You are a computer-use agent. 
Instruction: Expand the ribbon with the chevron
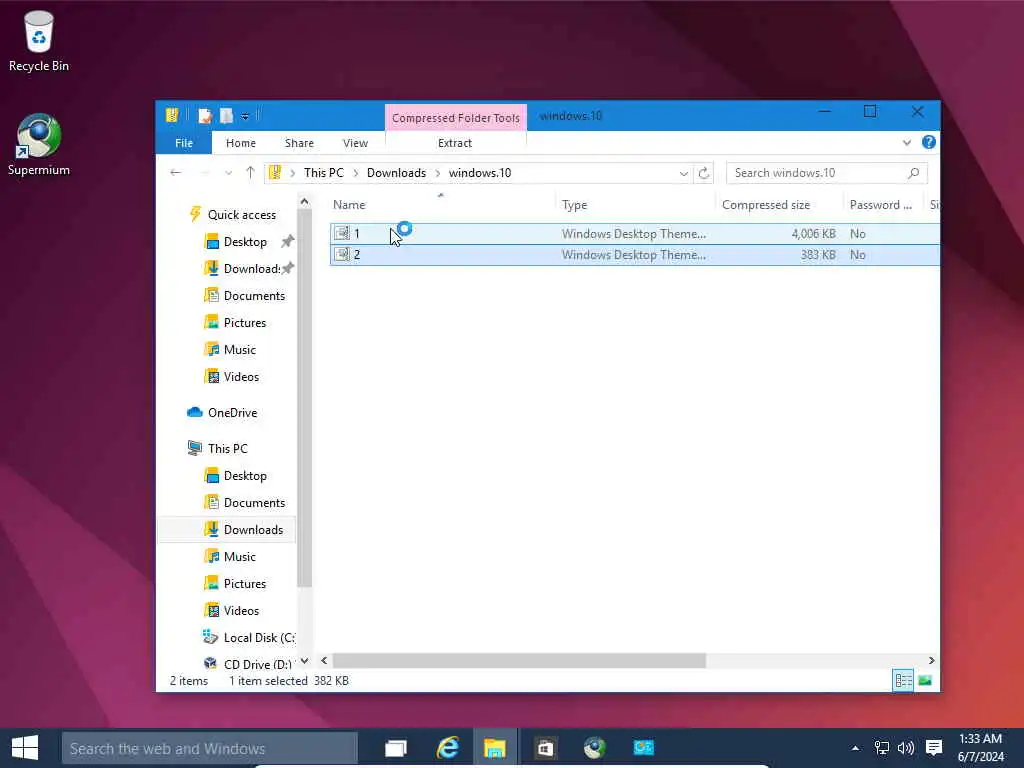click(906, 142)
